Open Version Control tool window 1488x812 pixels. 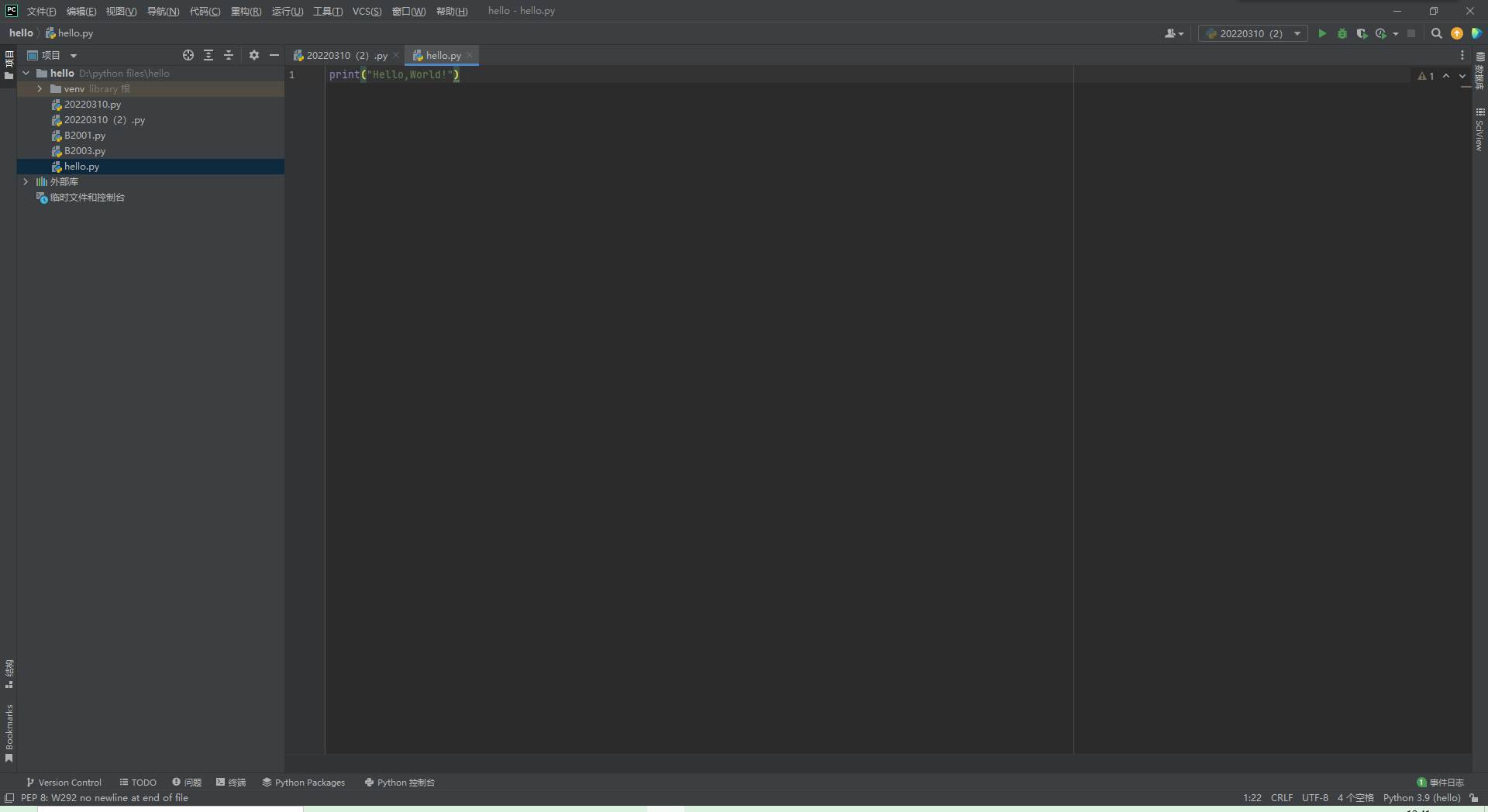(x=64, y=783)
